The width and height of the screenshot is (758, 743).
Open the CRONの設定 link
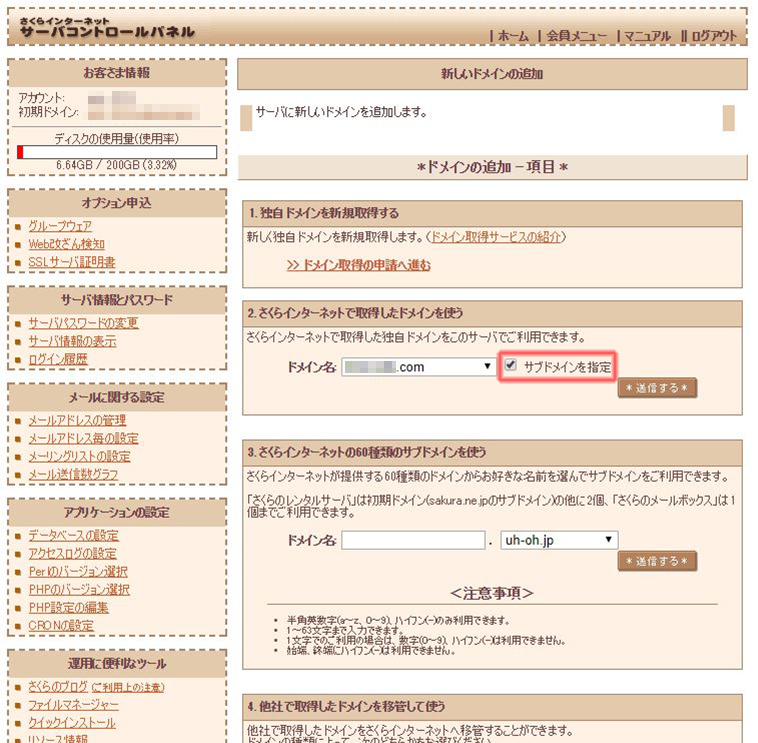coord(61,626)
